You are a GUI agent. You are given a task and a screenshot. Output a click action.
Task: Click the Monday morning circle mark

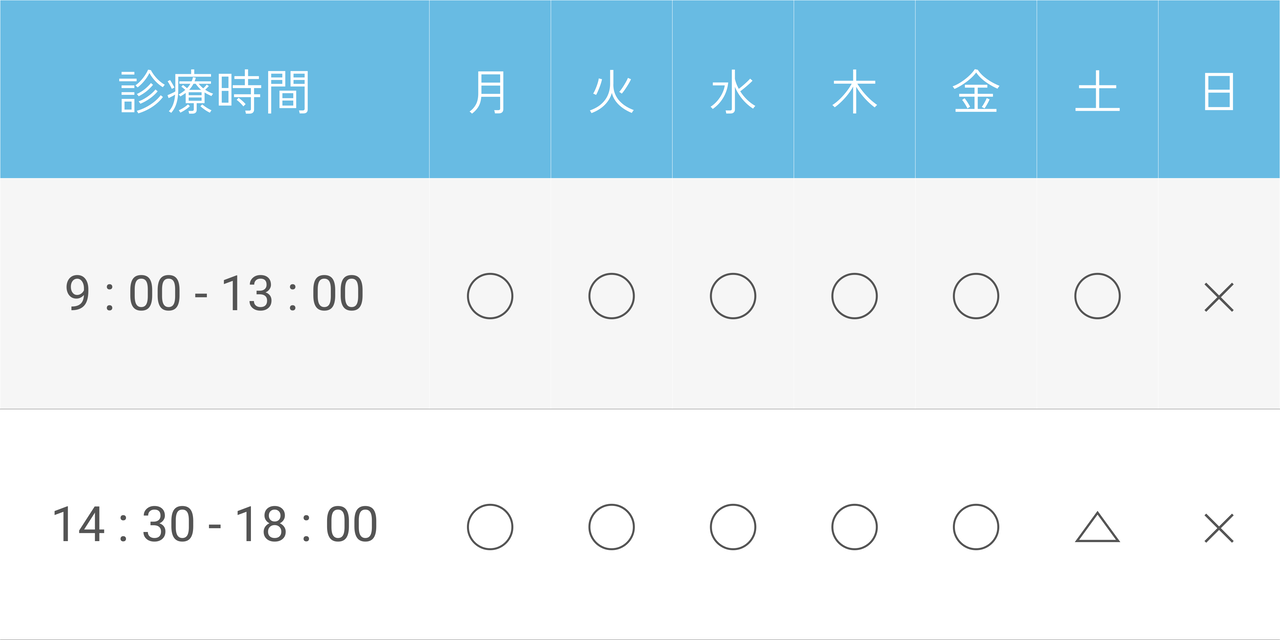(x=490, y=296)
